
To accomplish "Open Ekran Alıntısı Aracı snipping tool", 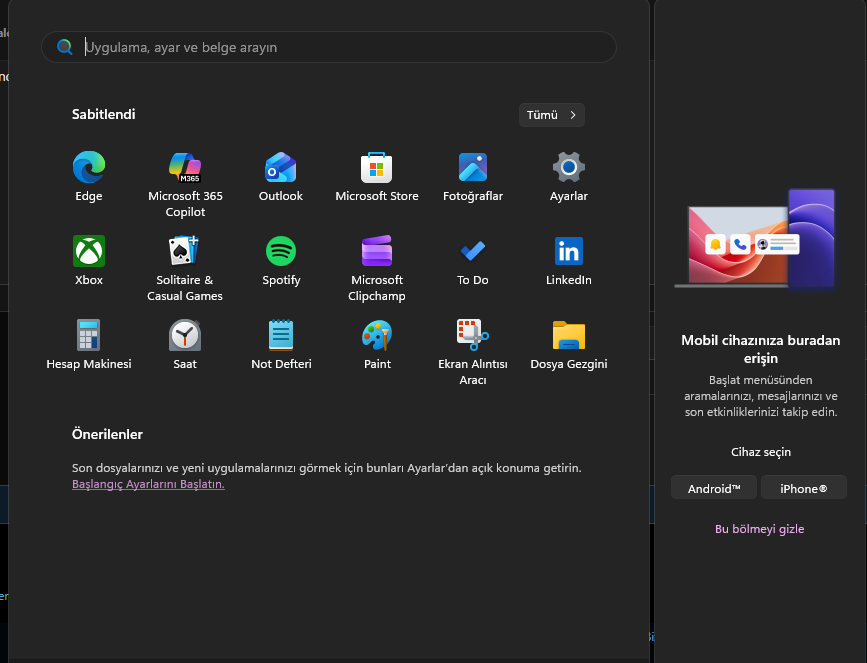I will point(473,335).
